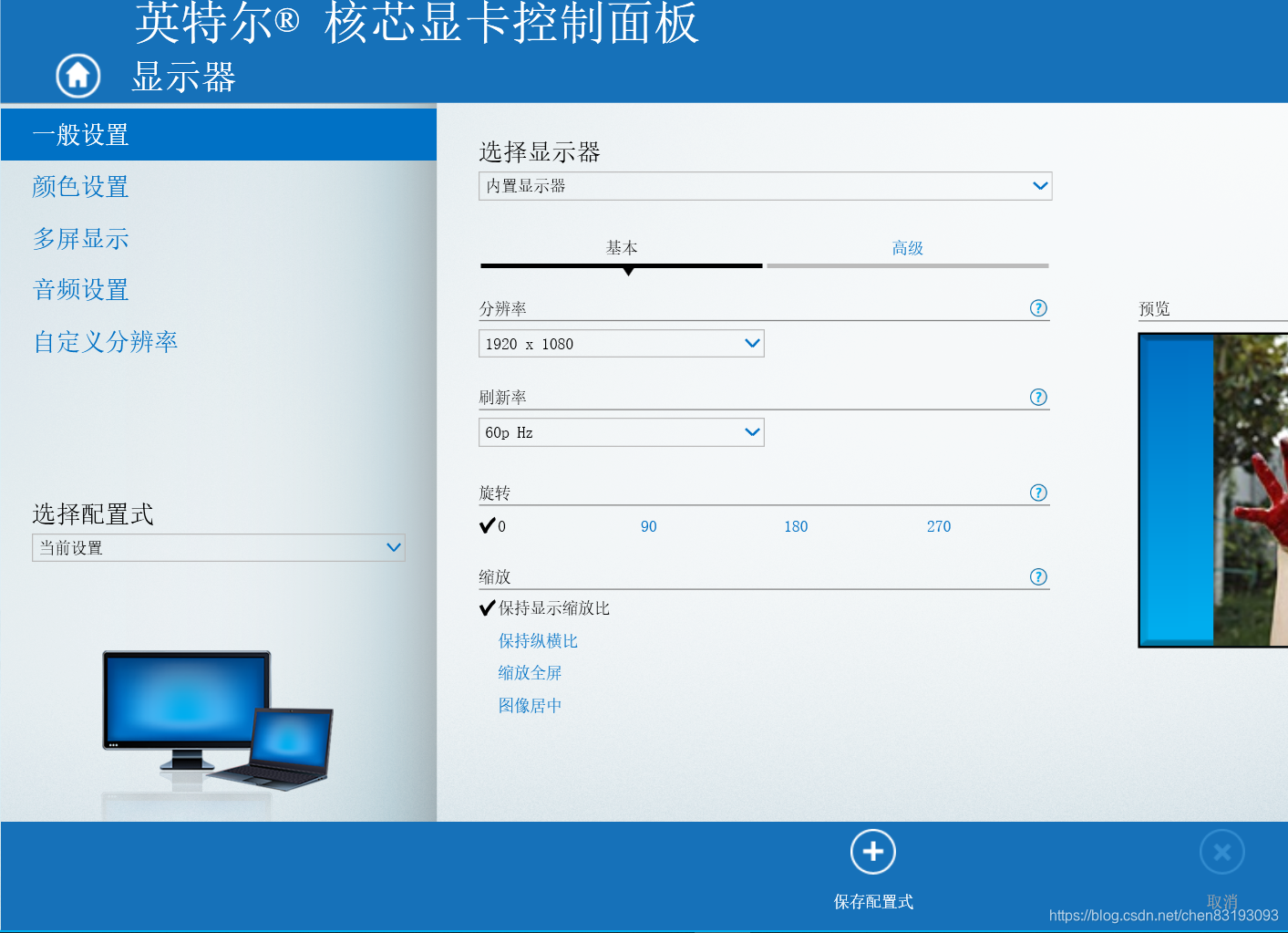Open help for 分辨率 section
This screenshot has height=933, width=1288.
pos(1038,308)
